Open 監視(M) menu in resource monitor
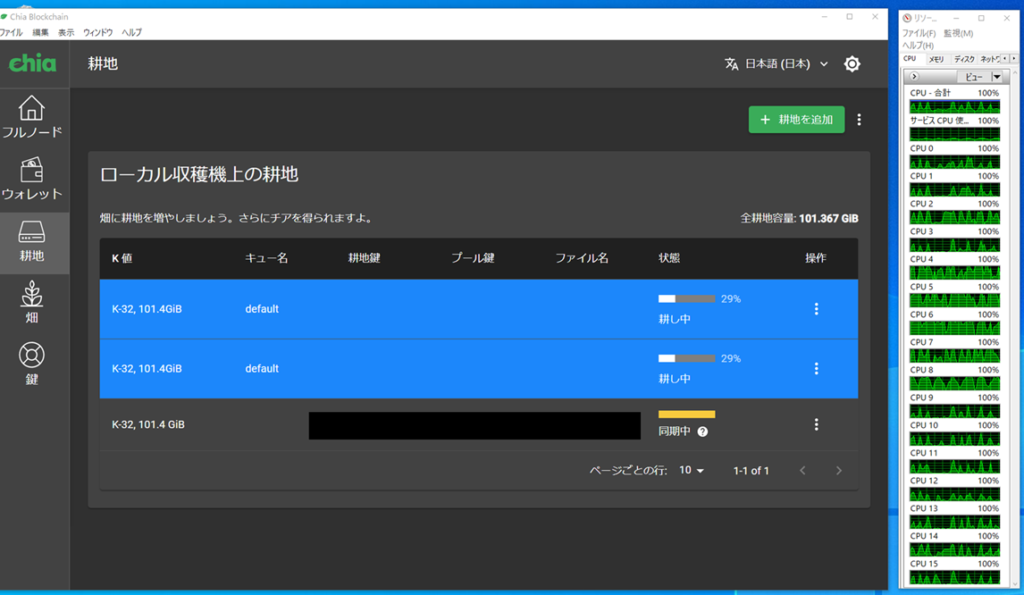 point(958,33)
